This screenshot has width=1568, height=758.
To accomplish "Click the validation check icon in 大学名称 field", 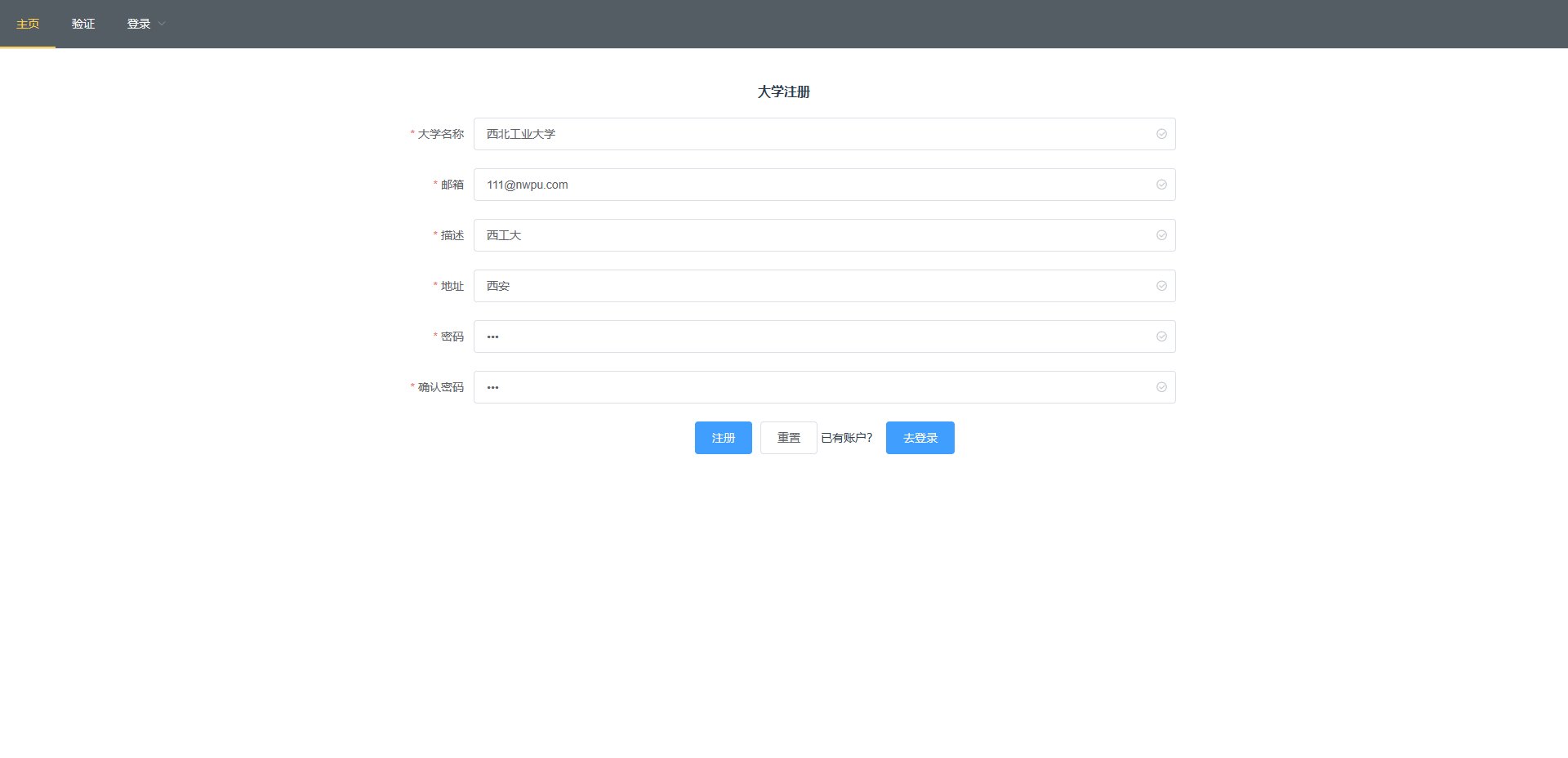I will click(1161, 134).
